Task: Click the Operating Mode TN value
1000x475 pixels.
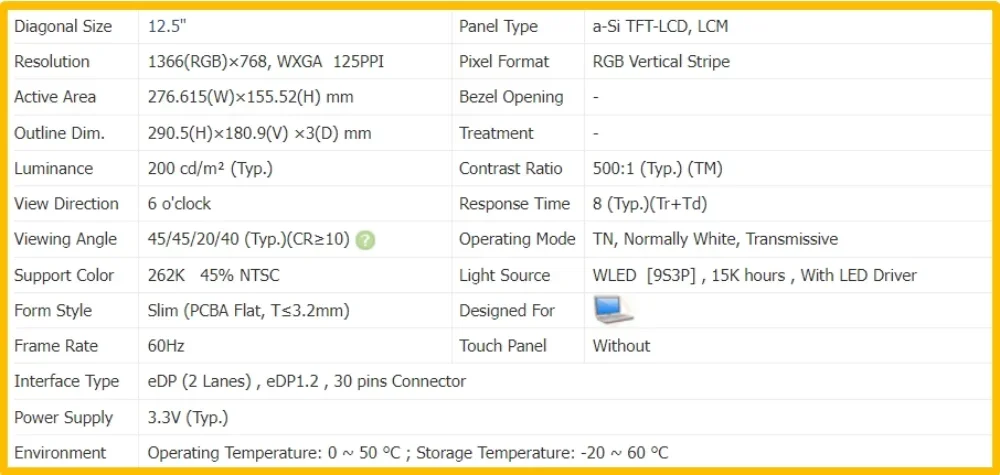Action: (x=715, y=239)
